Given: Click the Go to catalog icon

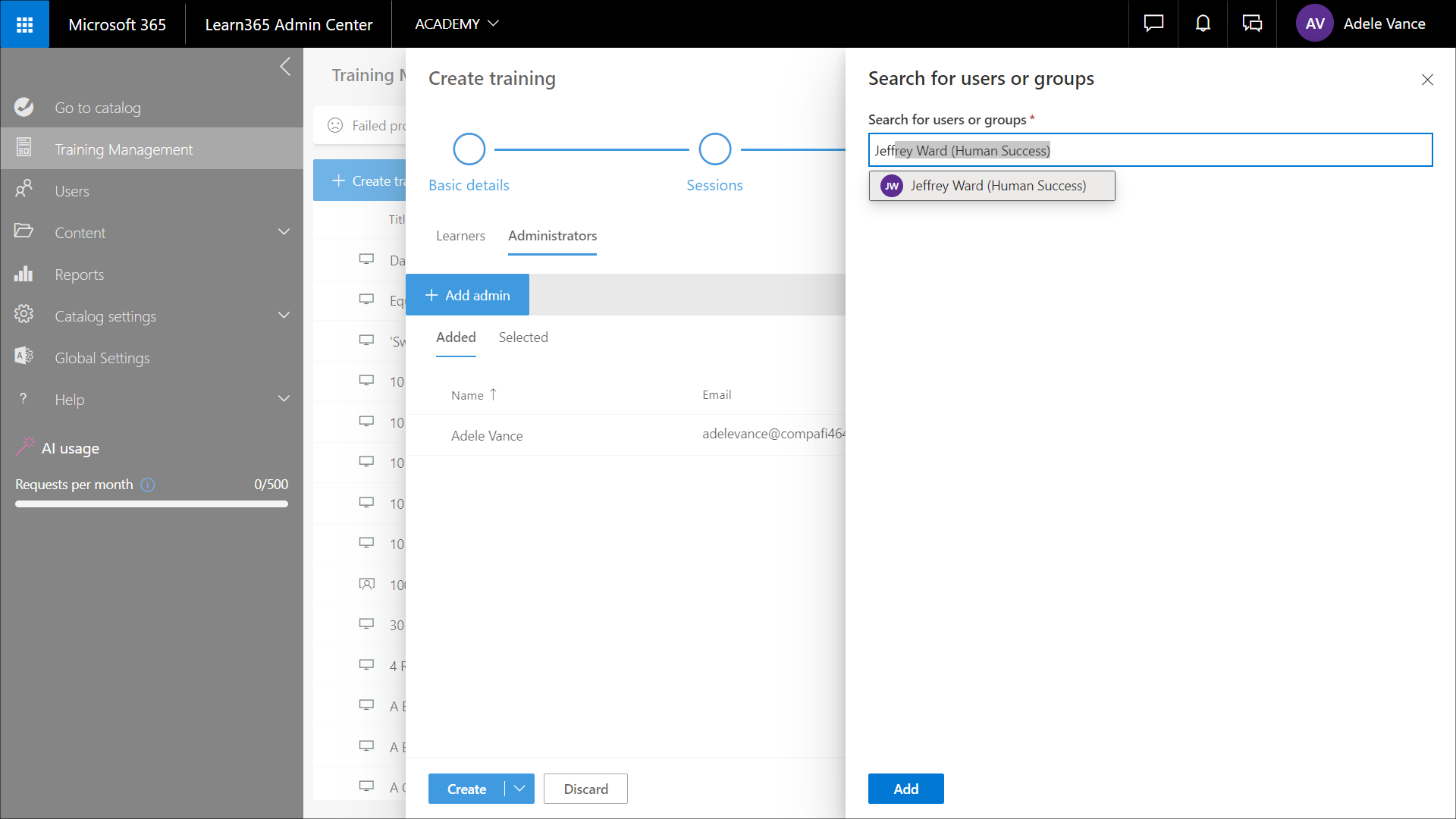Looking at the screenshot, I should pos(24,108).
